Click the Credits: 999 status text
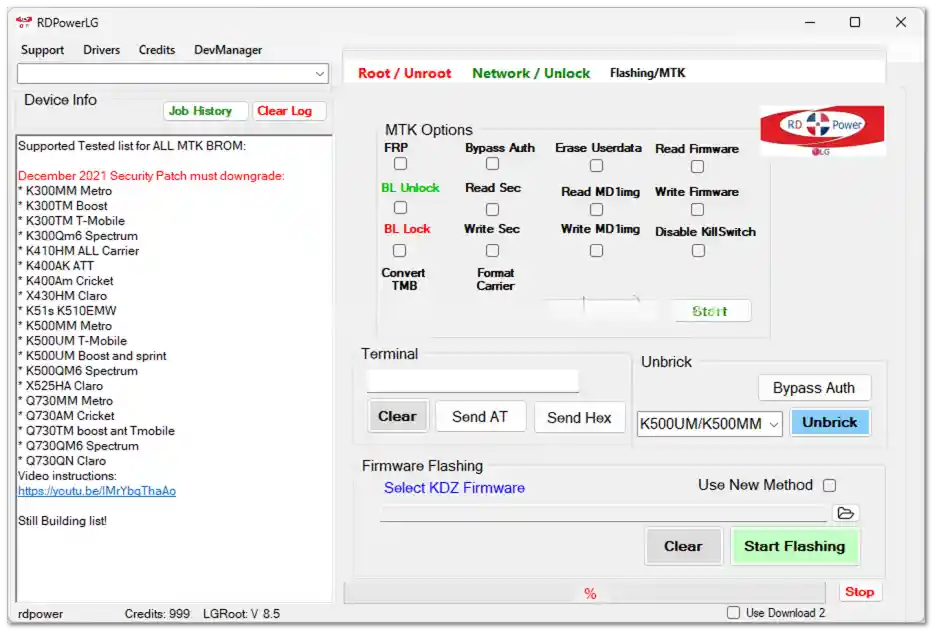This screenshot has width=932, height=630. pyautogui.click(x=157, y=613)
